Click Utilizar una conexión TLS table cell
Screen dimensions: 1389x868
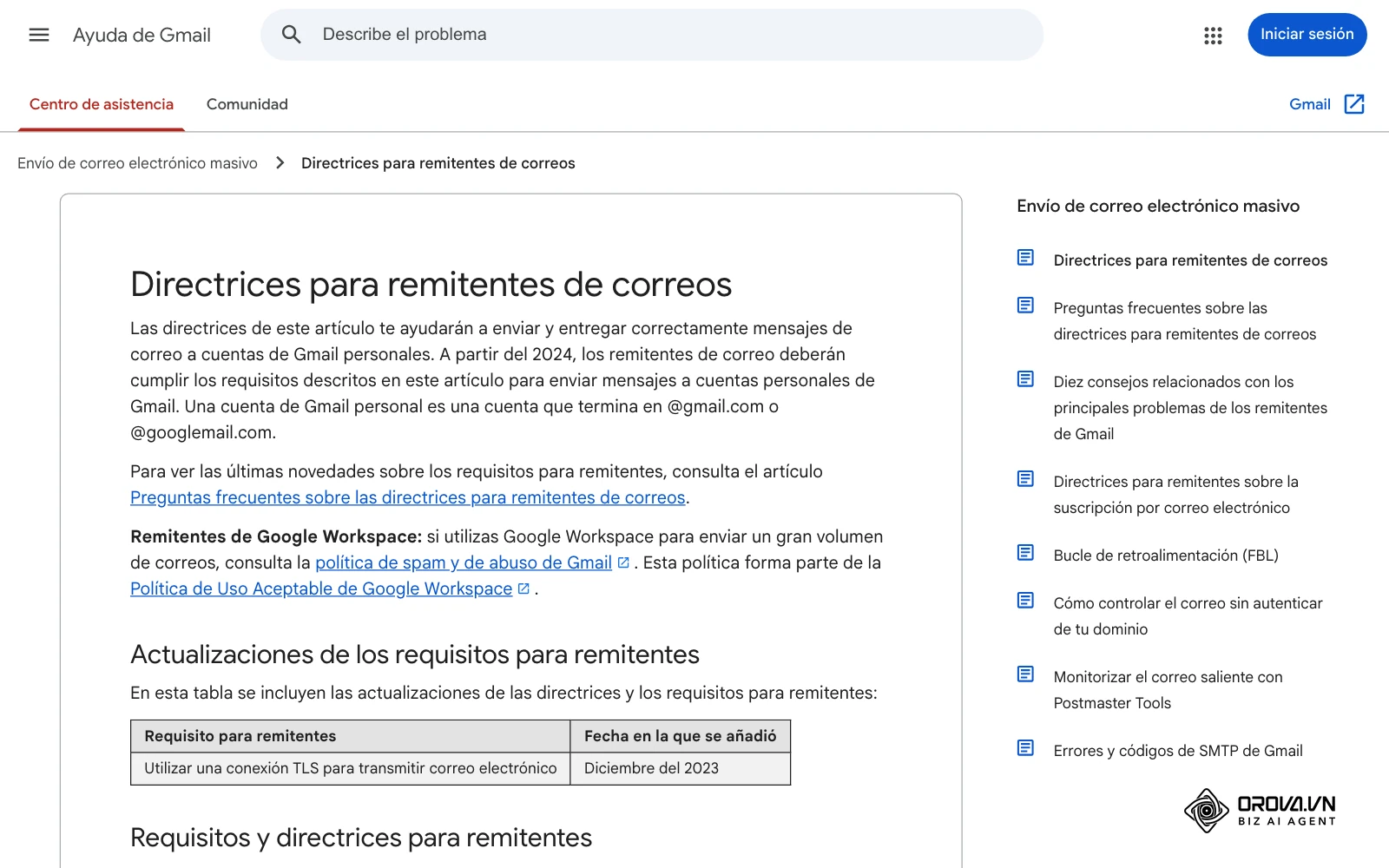click(x=351, y=768)
